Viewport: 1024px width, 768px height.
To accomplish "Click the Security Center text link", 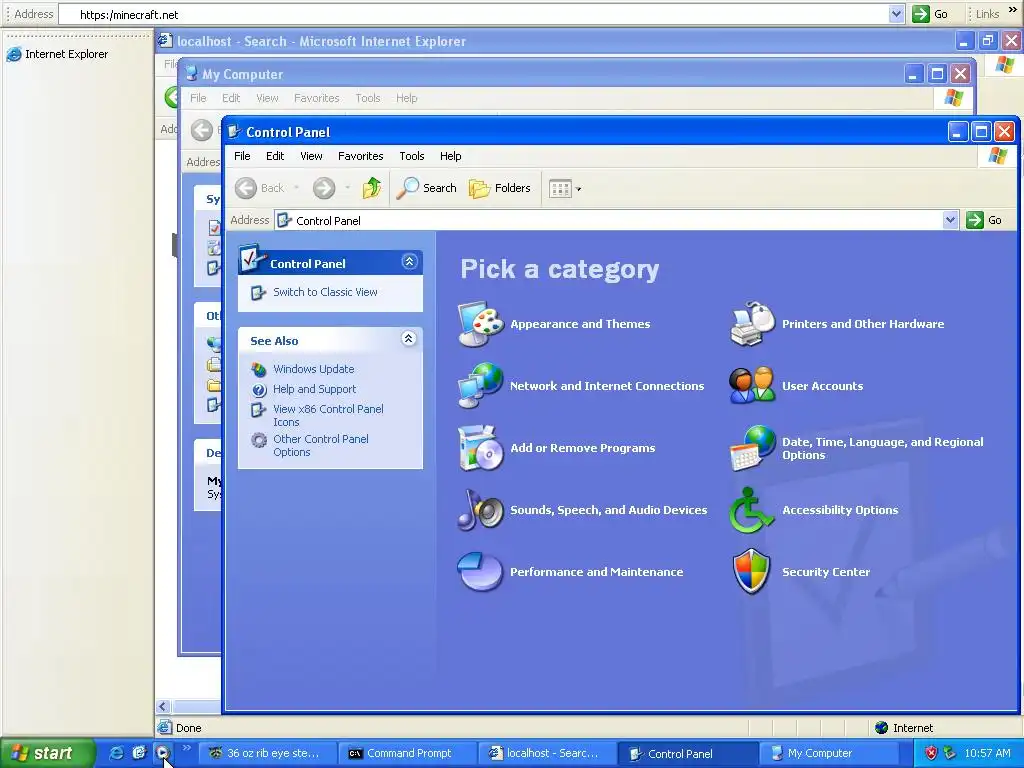I will 826,572.
